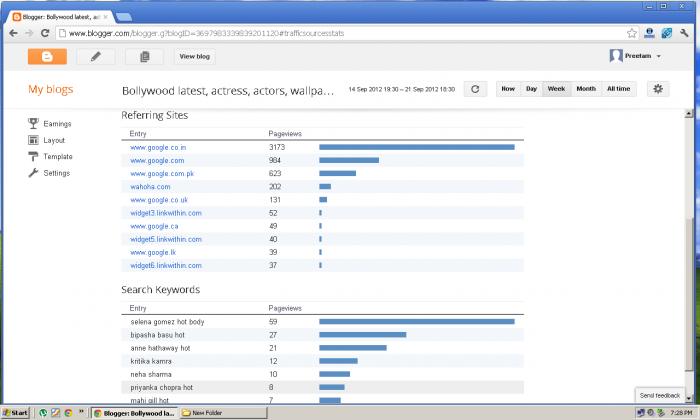Click the system tray clock
This screenshot has height=420, width=700.
point(681,413)
